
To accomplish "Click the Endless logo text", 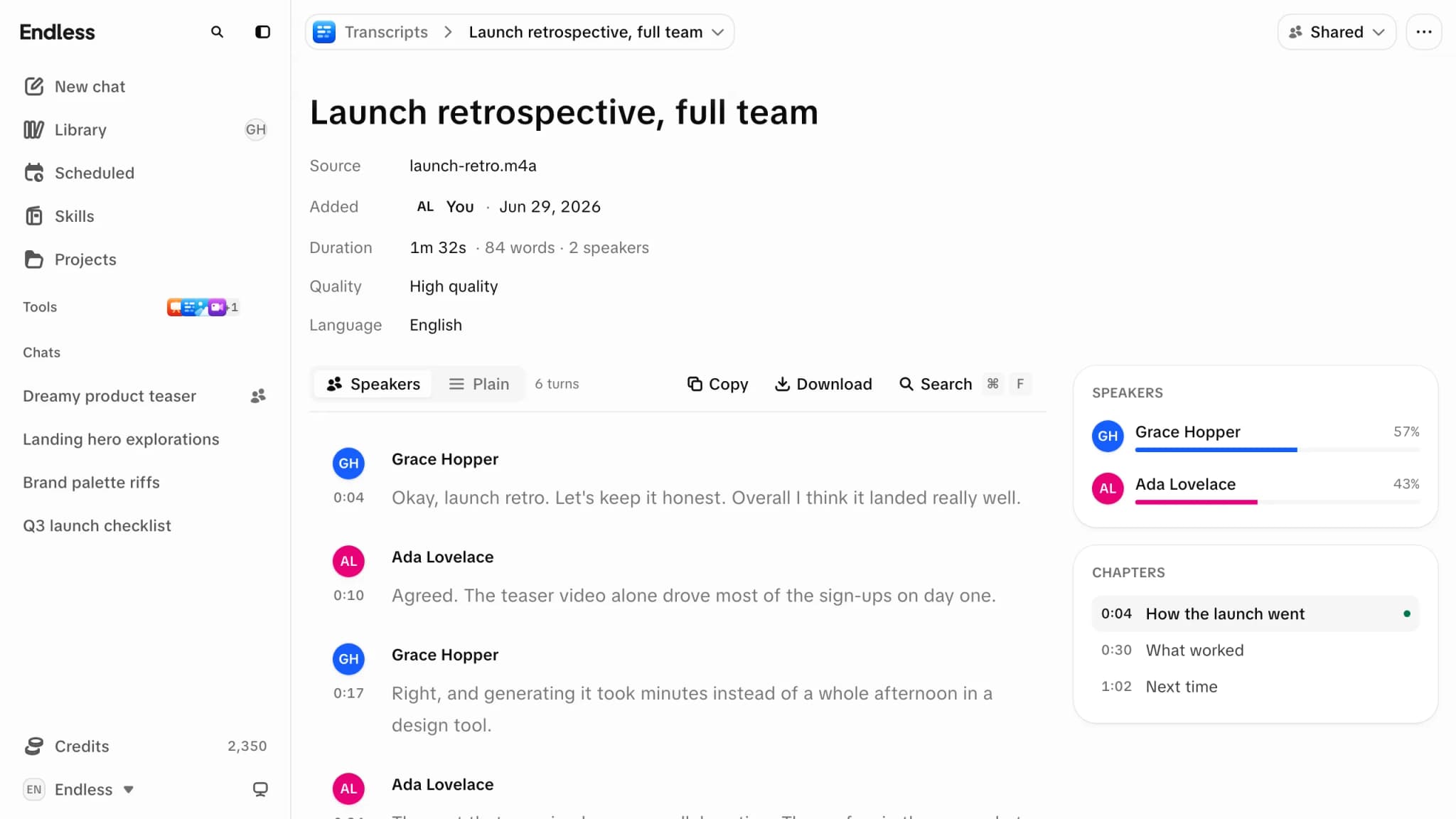I will (57, 32).
